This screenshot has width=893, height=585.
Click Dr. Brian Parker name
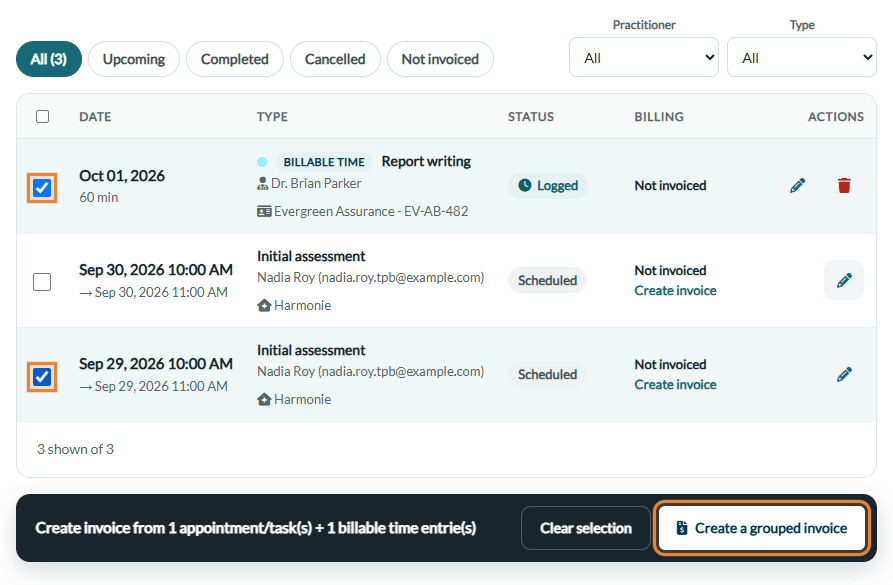click(x=316, y=183)
